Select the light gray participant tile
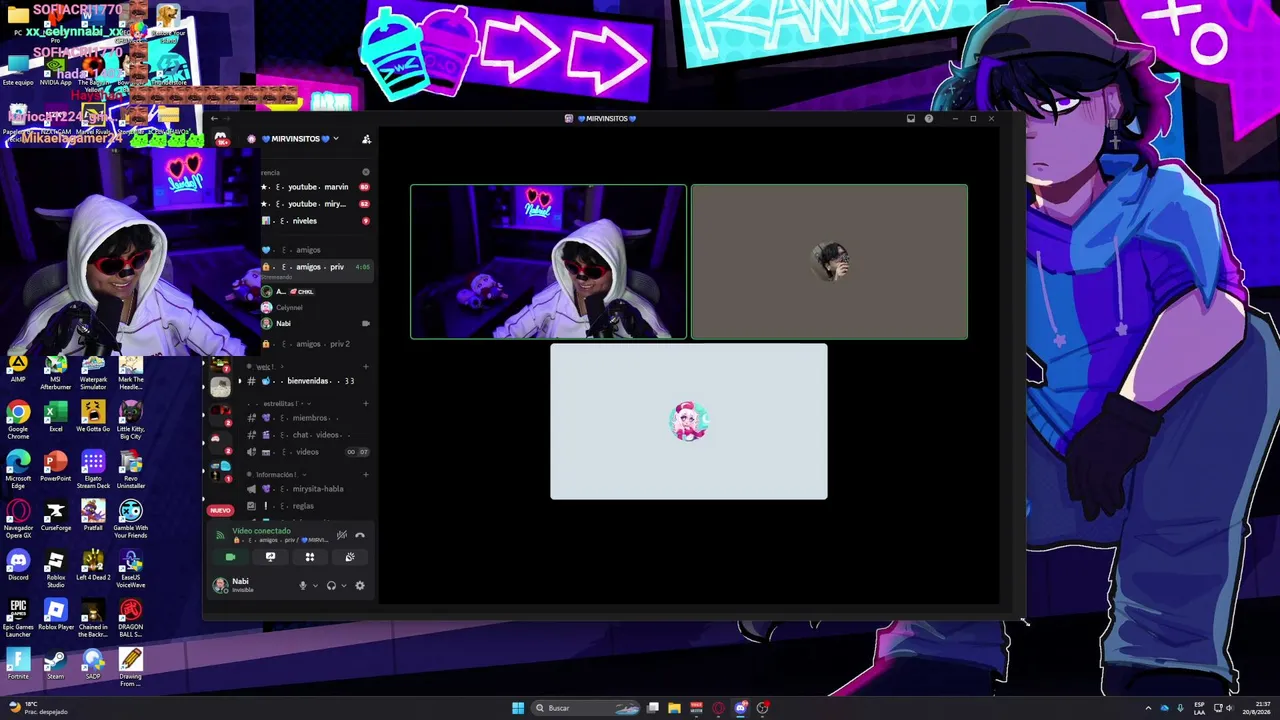The height and width of the screenshot is (720, 1280). point(689,421)
